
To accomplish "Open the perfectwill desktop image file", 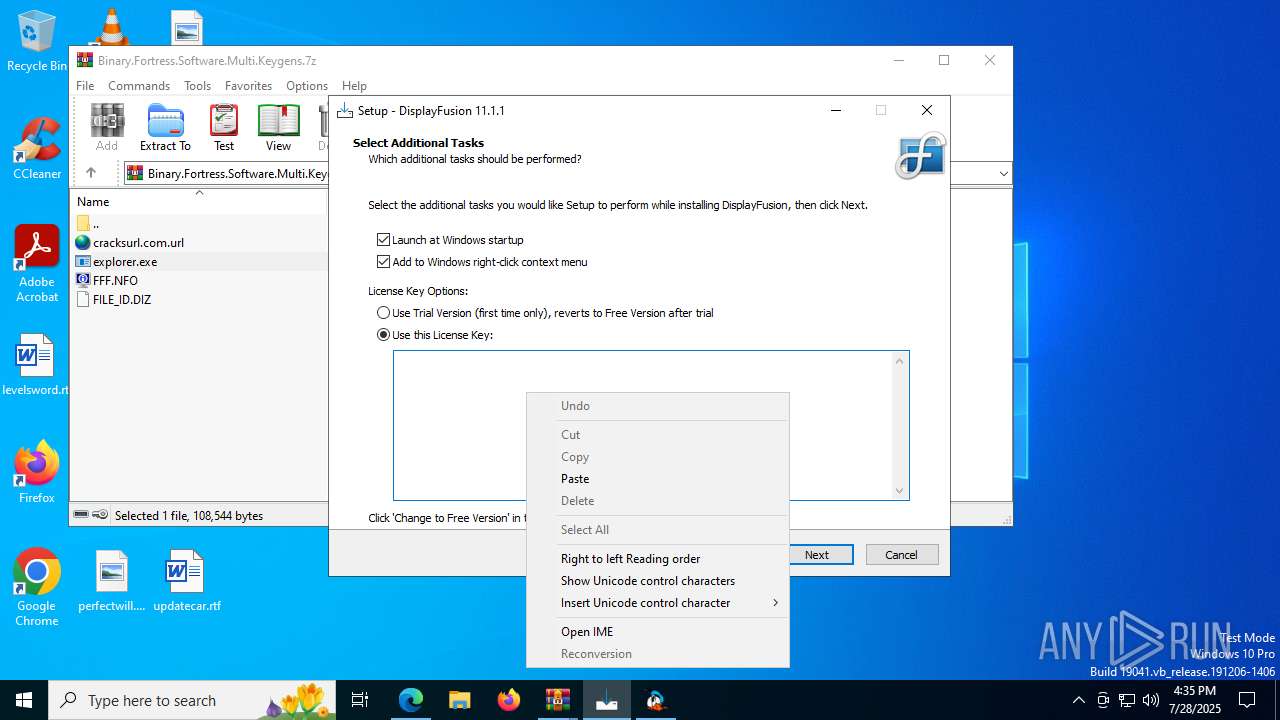I will (x=112, y=580).
